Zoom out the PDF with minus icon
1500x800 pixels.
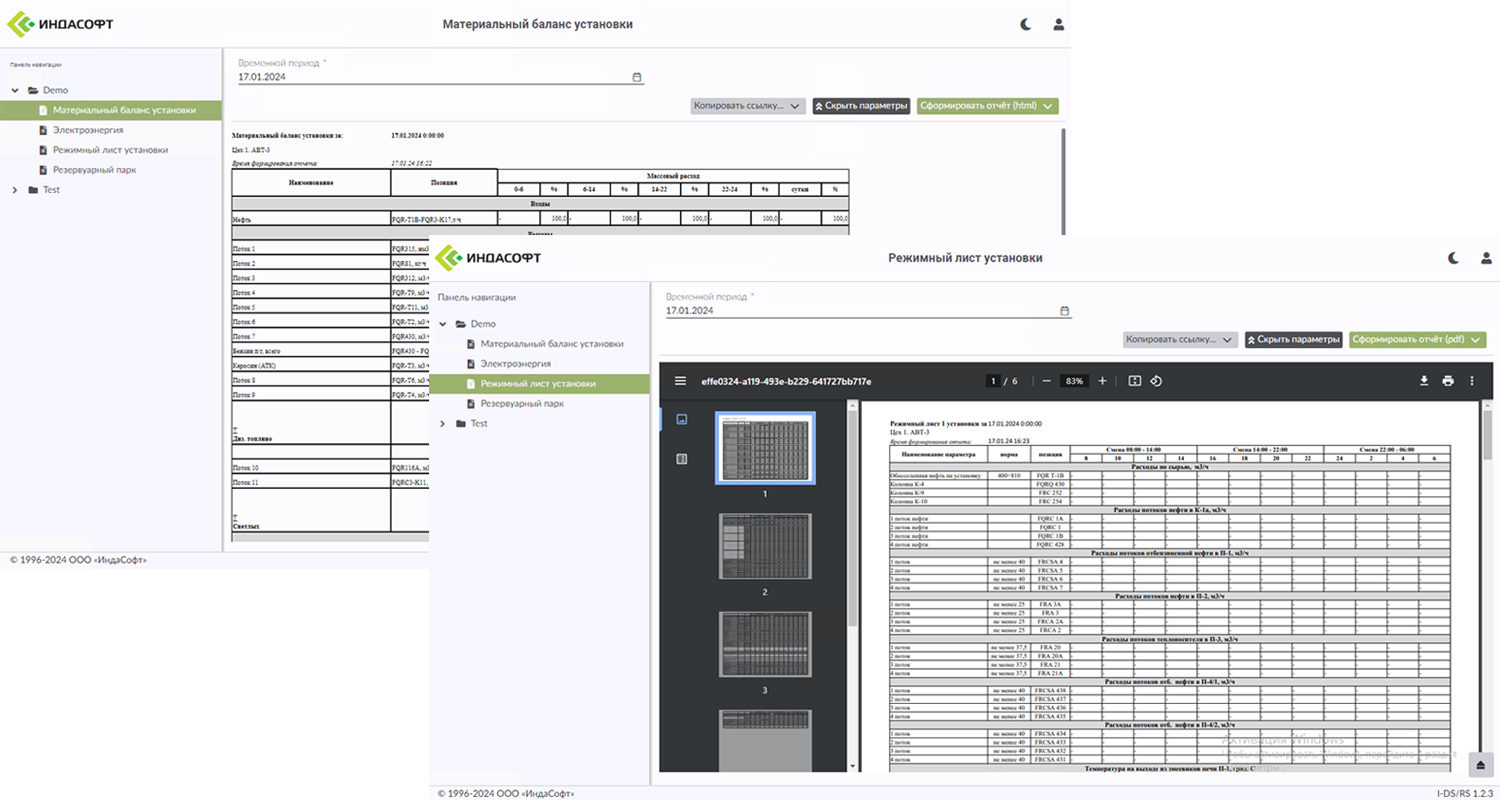pyautogui.click(x=1046, y=381)
